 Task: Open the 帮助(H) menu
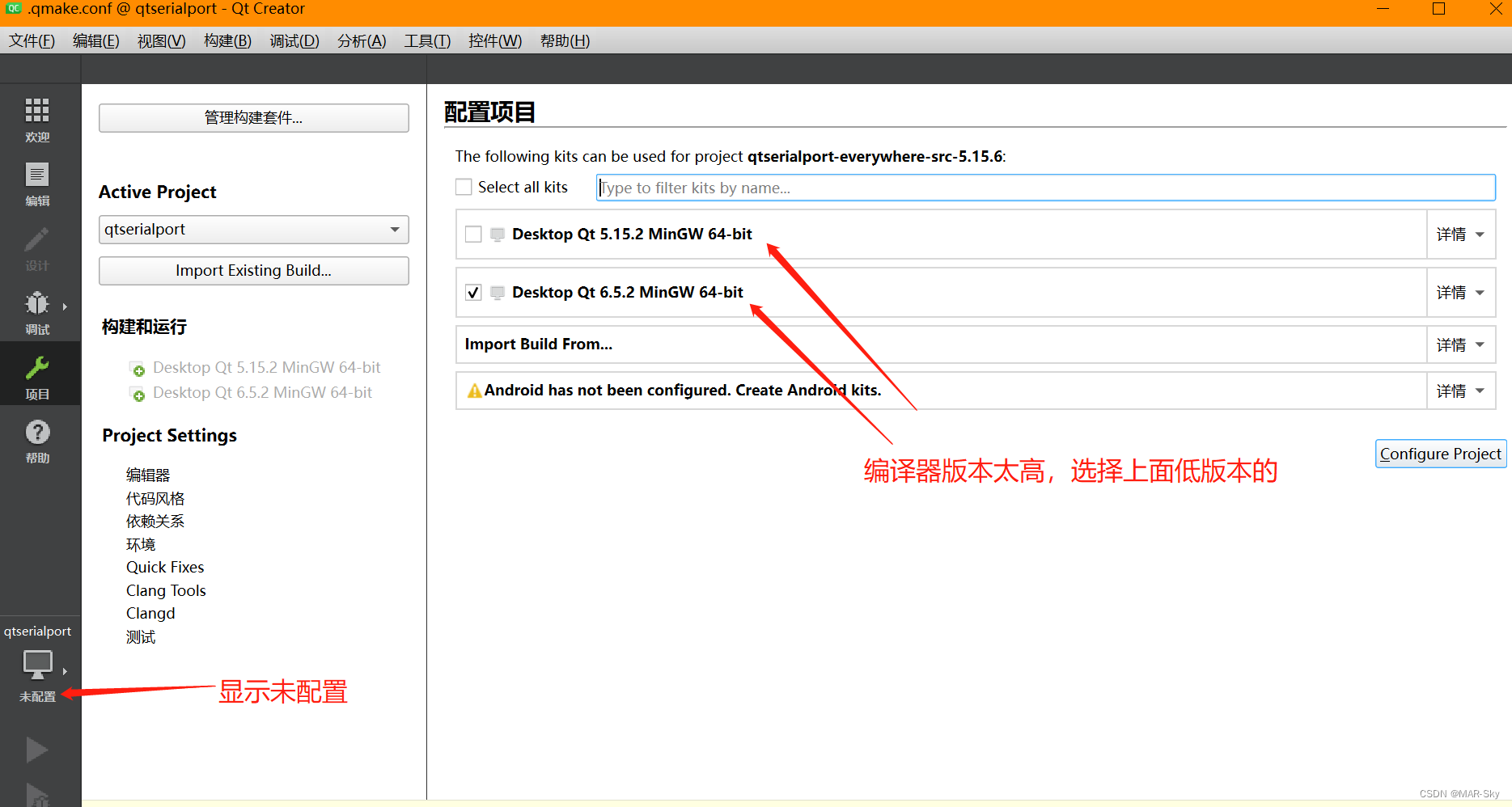click(x=565, y=40)
